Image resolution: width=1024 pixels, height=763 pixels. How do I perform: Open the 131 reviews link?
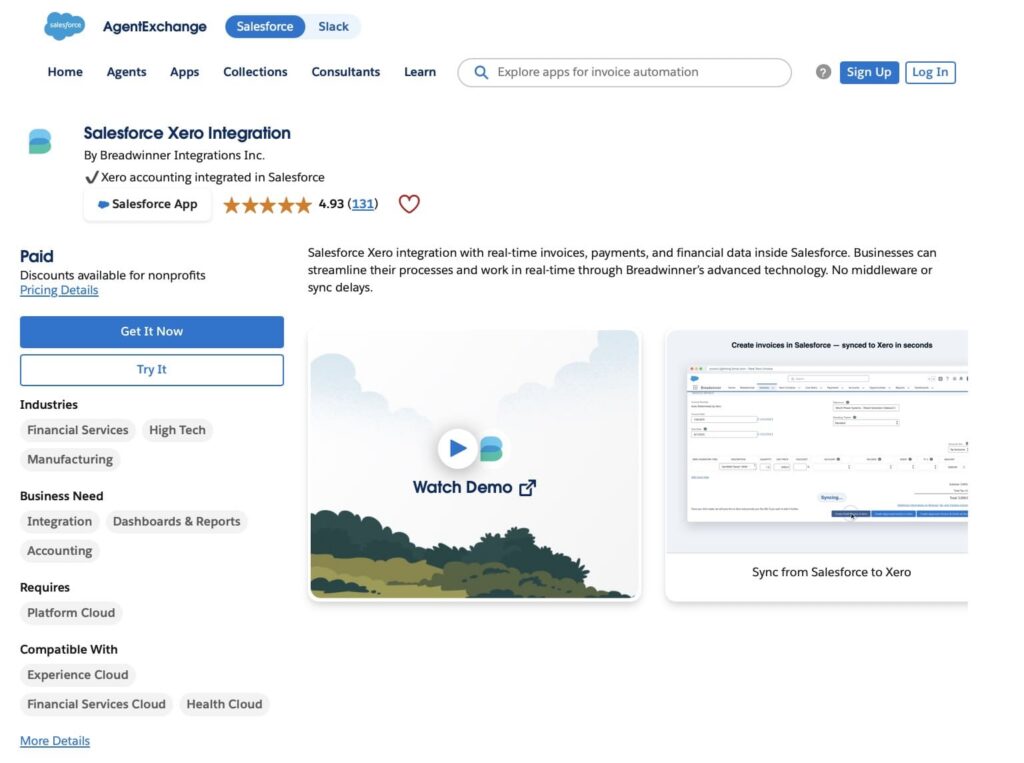[362, 204]
